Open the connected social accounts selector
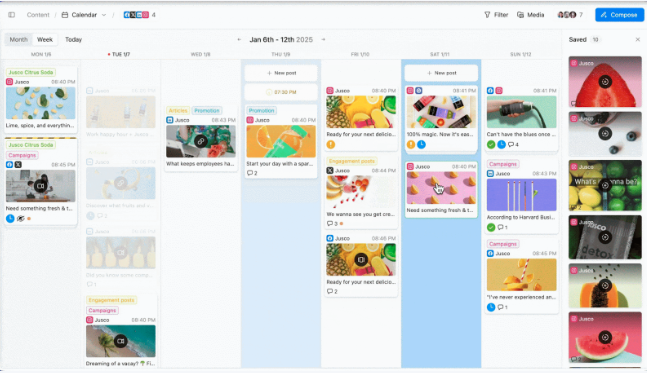Image resolution: width=647 pixels, height=373 pixels. tap(139, 15)
